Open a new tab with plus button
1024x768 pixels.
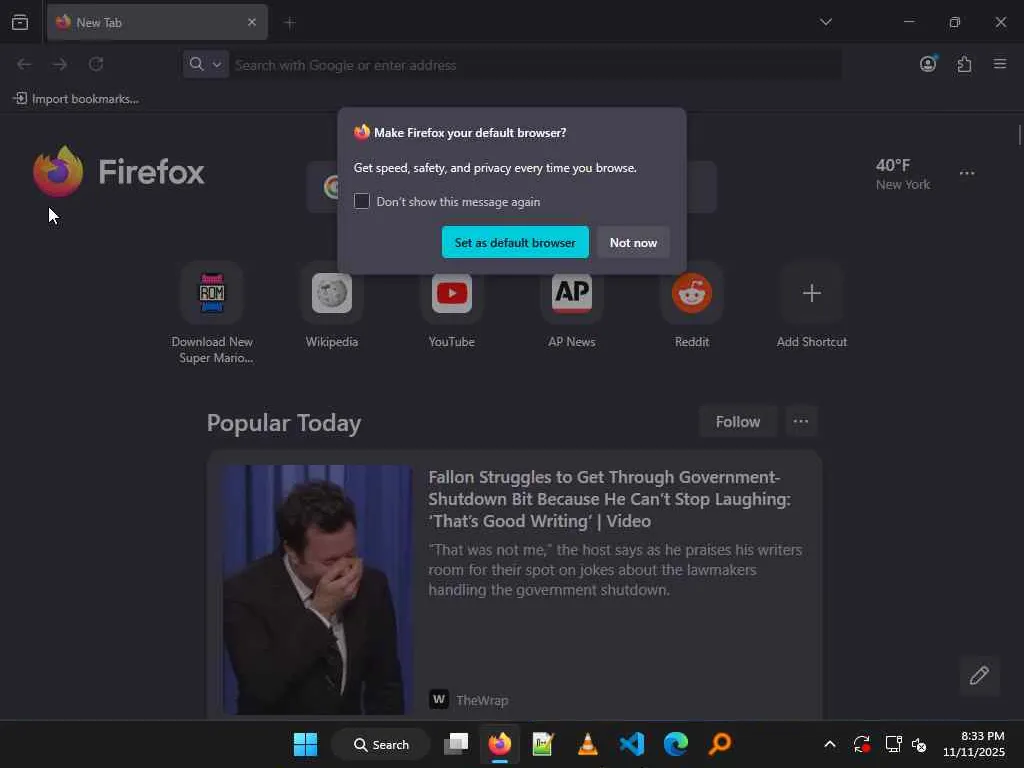coord(290,23)
